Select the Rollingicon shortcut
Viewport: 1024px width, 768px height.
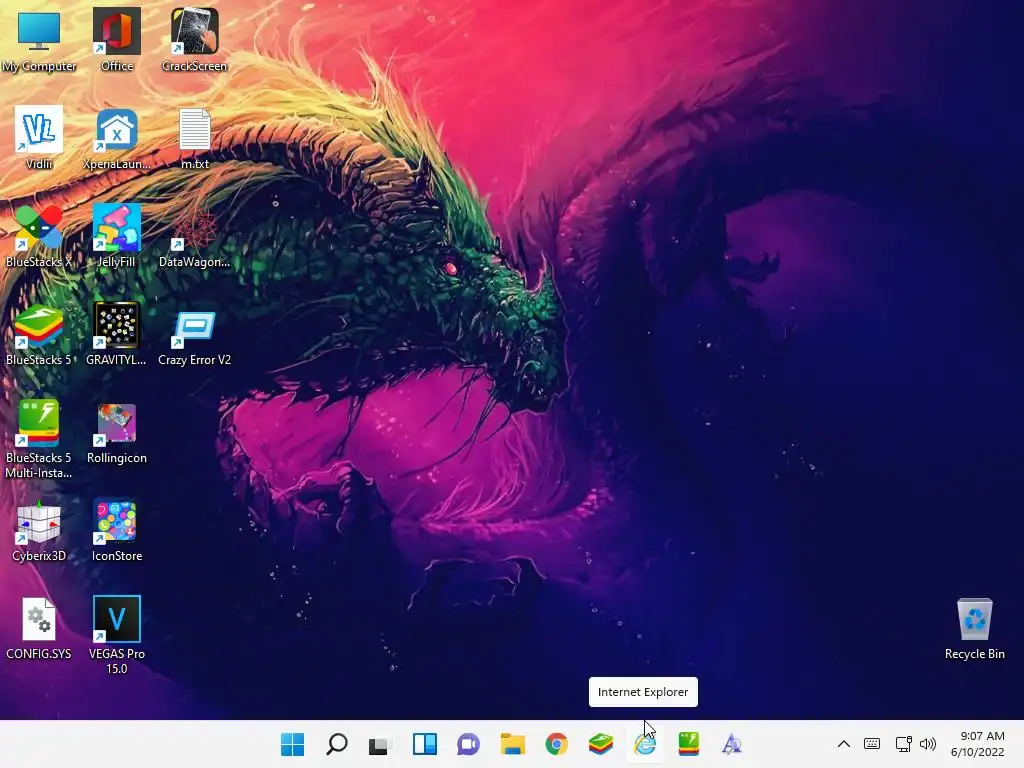(x=117, y=432)
